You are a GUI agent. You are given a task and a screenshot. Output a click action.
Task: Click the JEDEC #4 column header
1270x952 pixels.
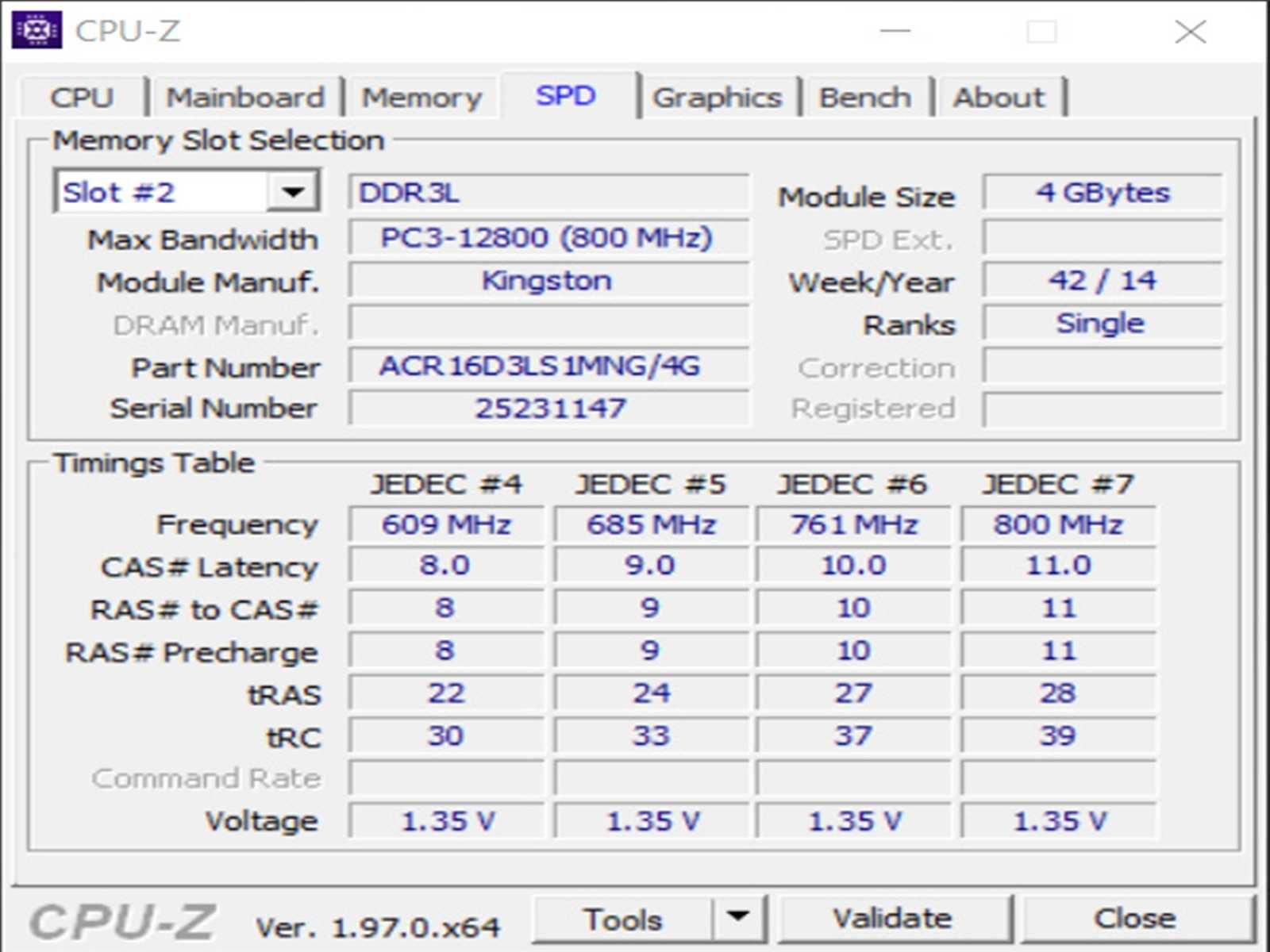coord(446,484)
